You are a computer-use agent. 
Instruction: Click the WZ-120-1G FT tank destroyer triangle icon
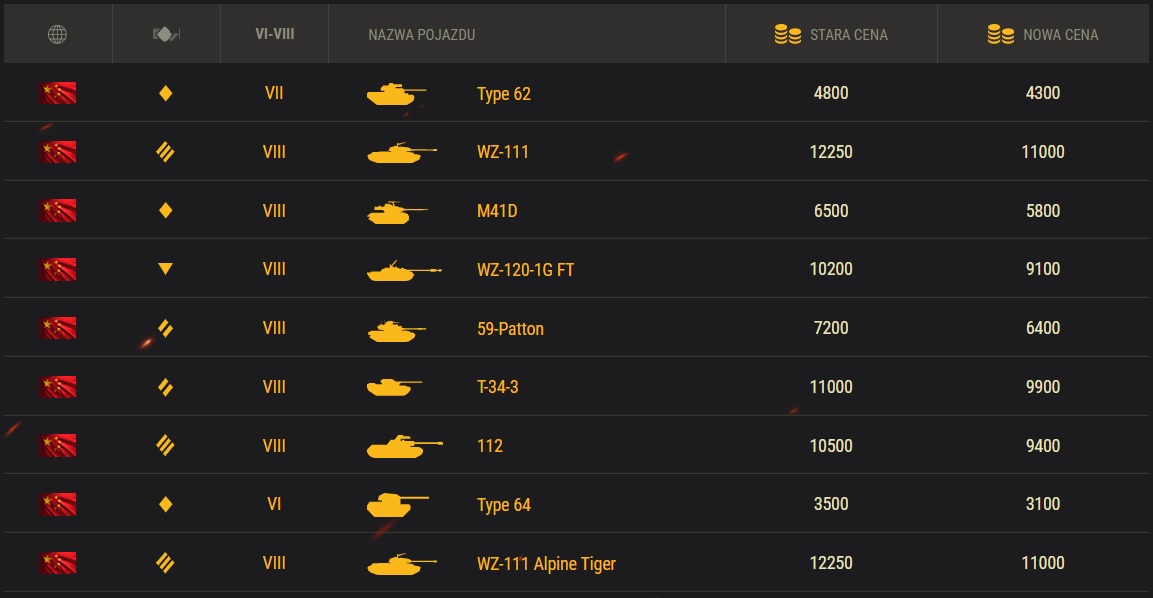[x=165, y=268]
